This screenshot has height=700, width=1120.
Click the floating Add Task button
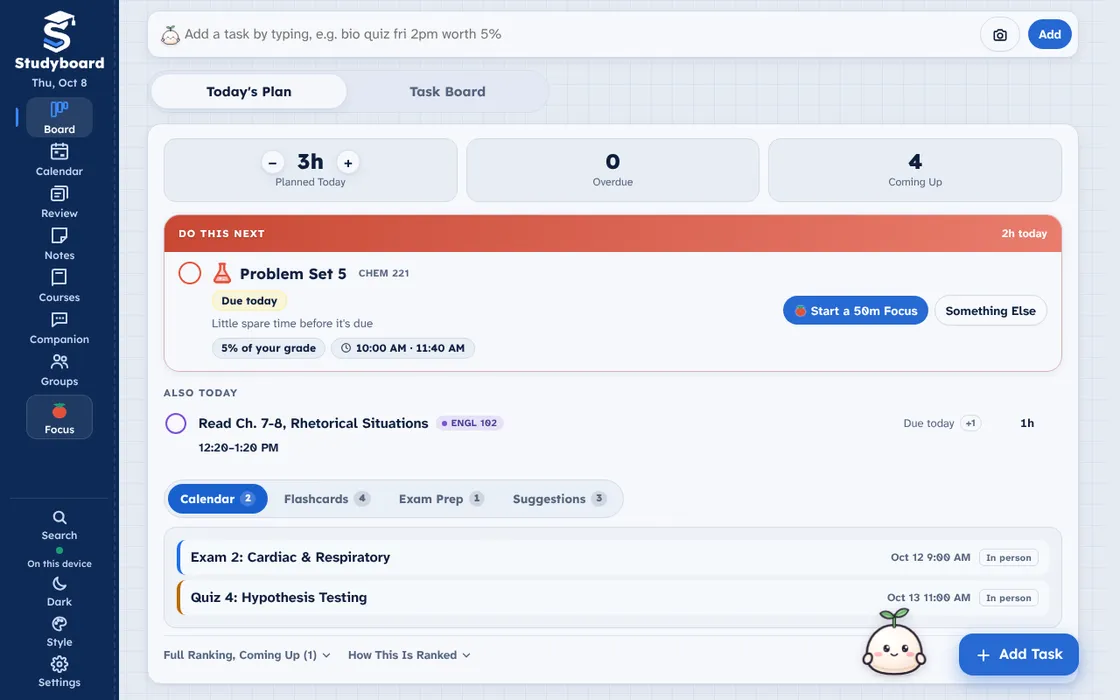[x=1019, y=654]
